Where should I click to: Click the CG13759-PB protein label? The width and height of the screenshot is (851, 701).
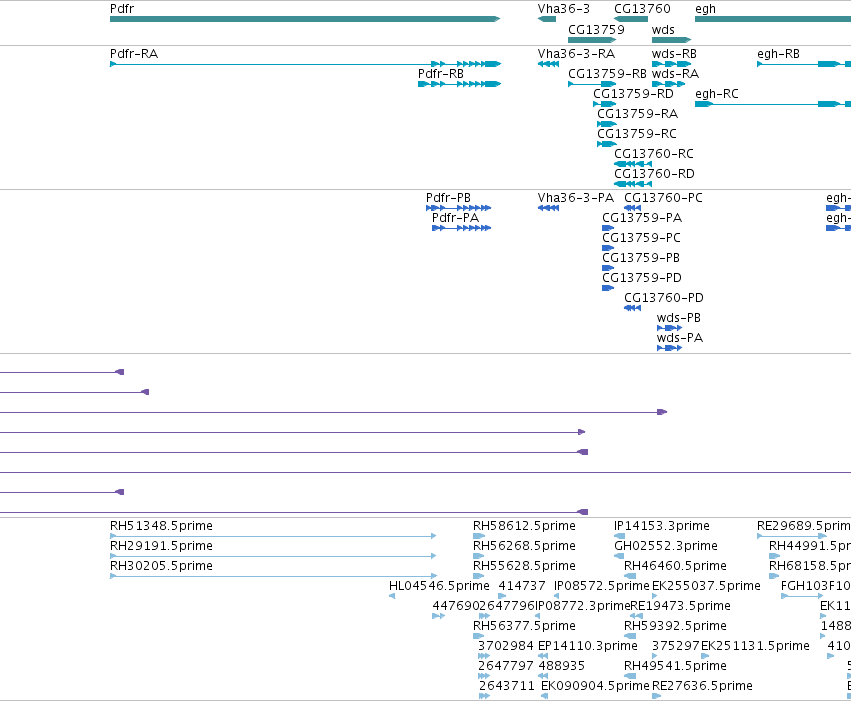(x=641, y=258)
